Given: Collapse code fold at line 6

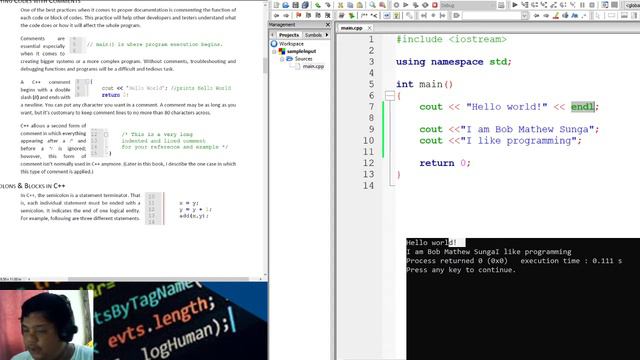Looking at the screenshot, I should point(390,96).
